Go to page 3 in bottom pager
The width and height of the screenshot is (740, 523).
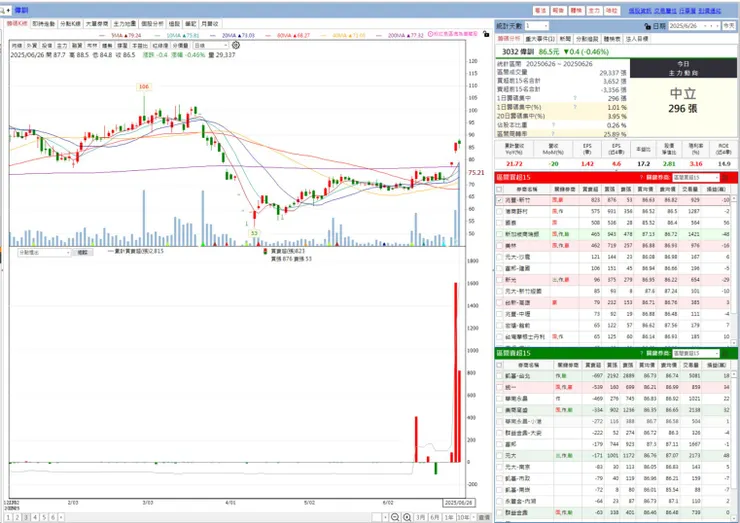coord(26,517)
